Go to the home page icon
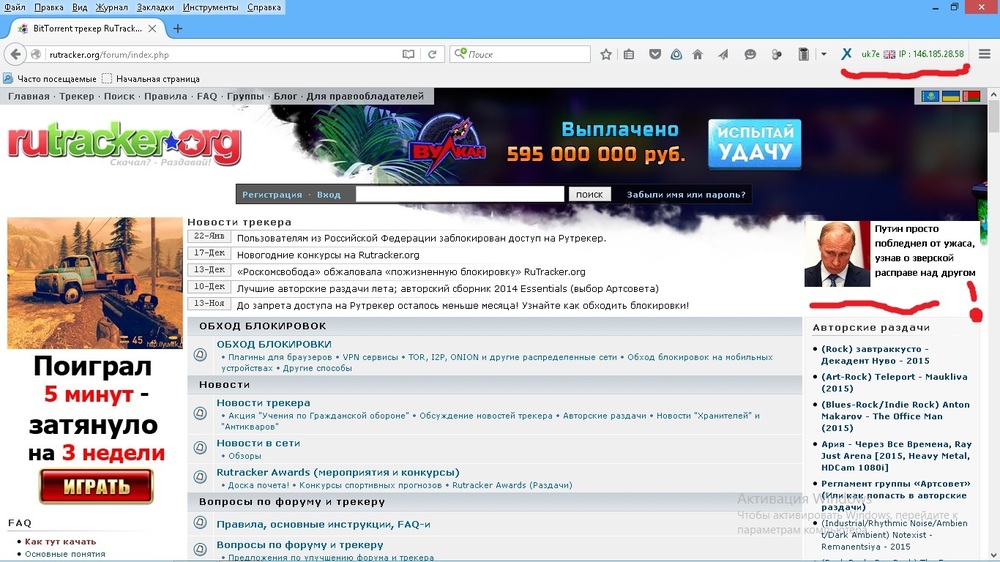 pyautogui.click(x=698, y=54)
